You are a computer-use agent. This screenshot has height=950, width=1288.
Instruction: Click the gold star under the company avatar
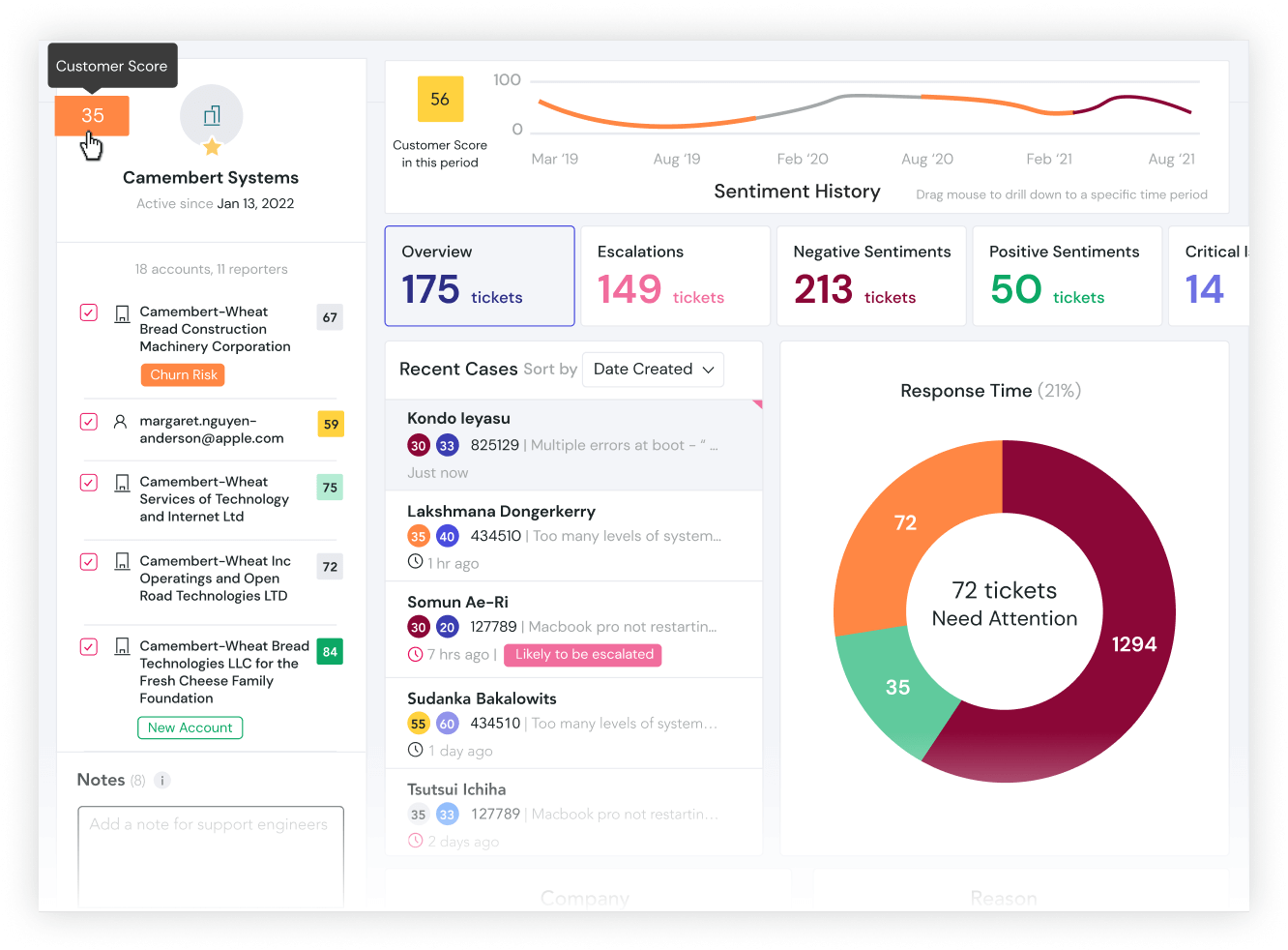[x=212, y=147]
